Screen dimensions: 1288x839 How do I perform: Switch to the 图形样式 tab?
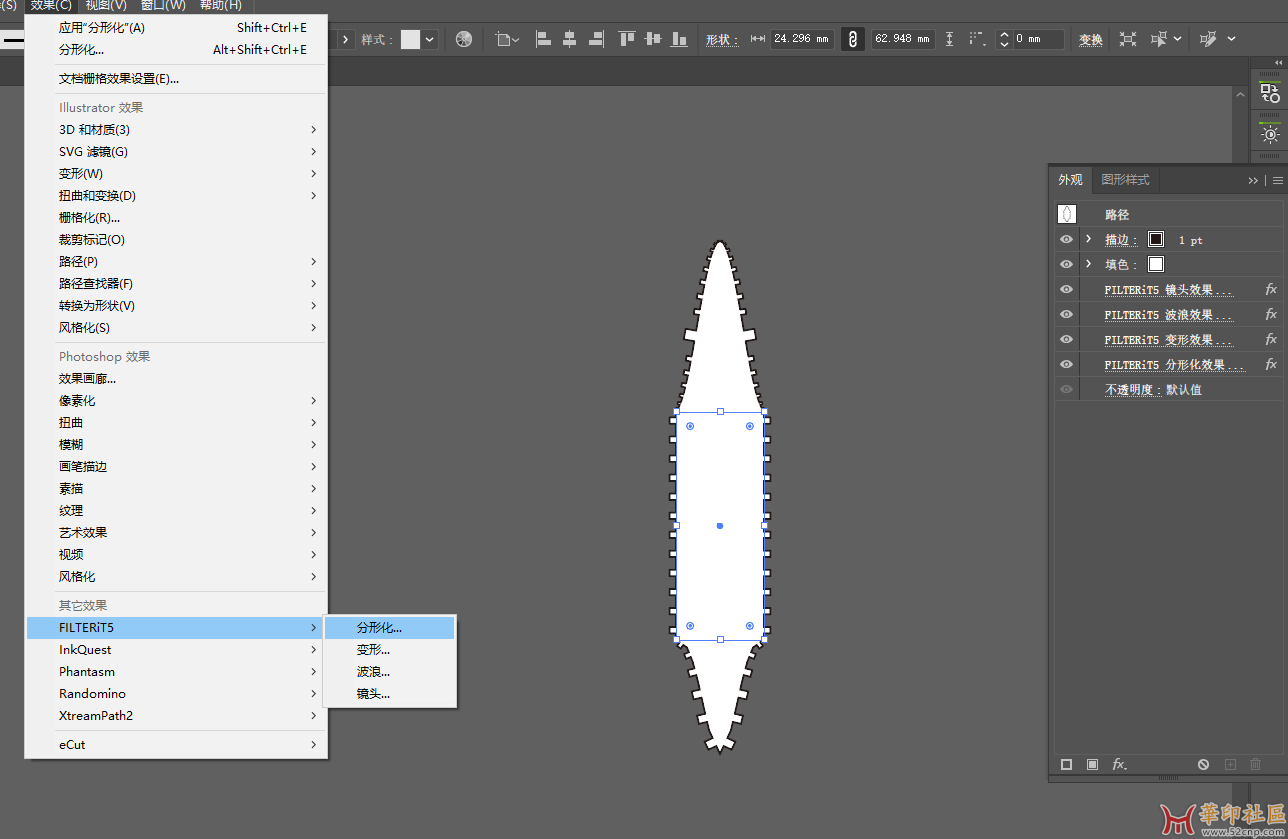click(x=1125, y=180)
